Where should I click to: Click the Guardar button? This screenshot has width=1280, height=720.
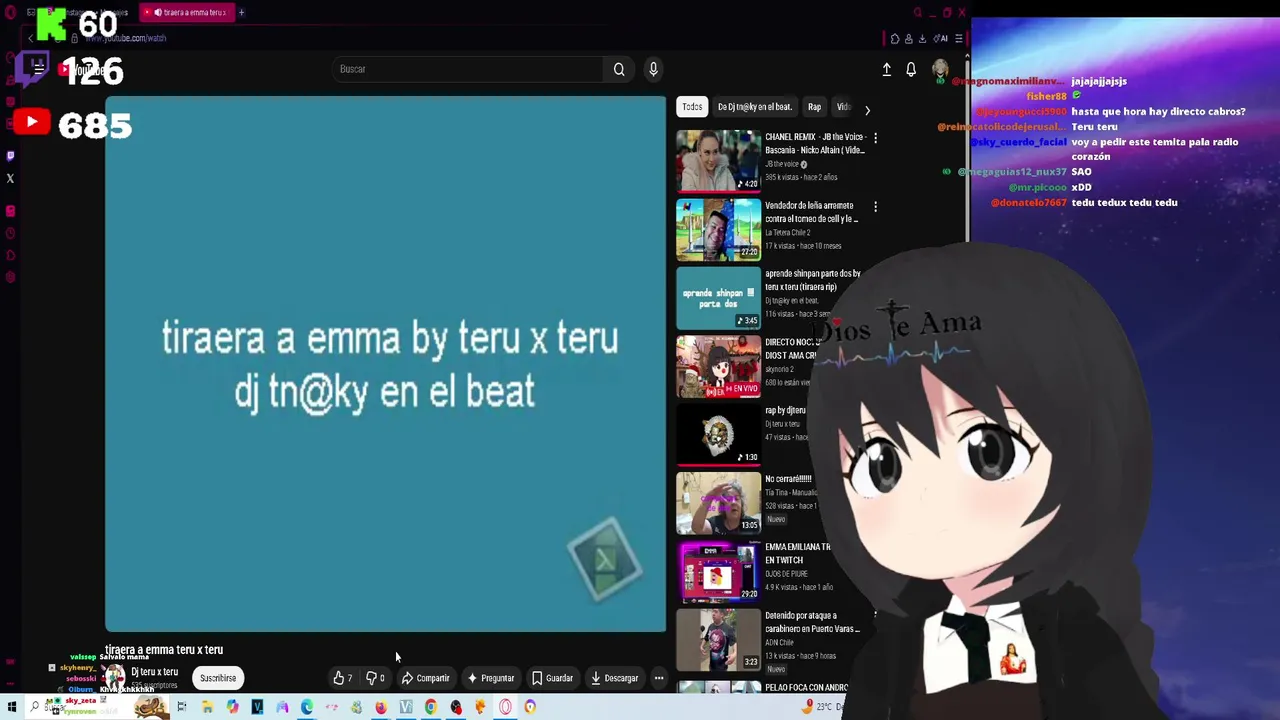point(552,678)
